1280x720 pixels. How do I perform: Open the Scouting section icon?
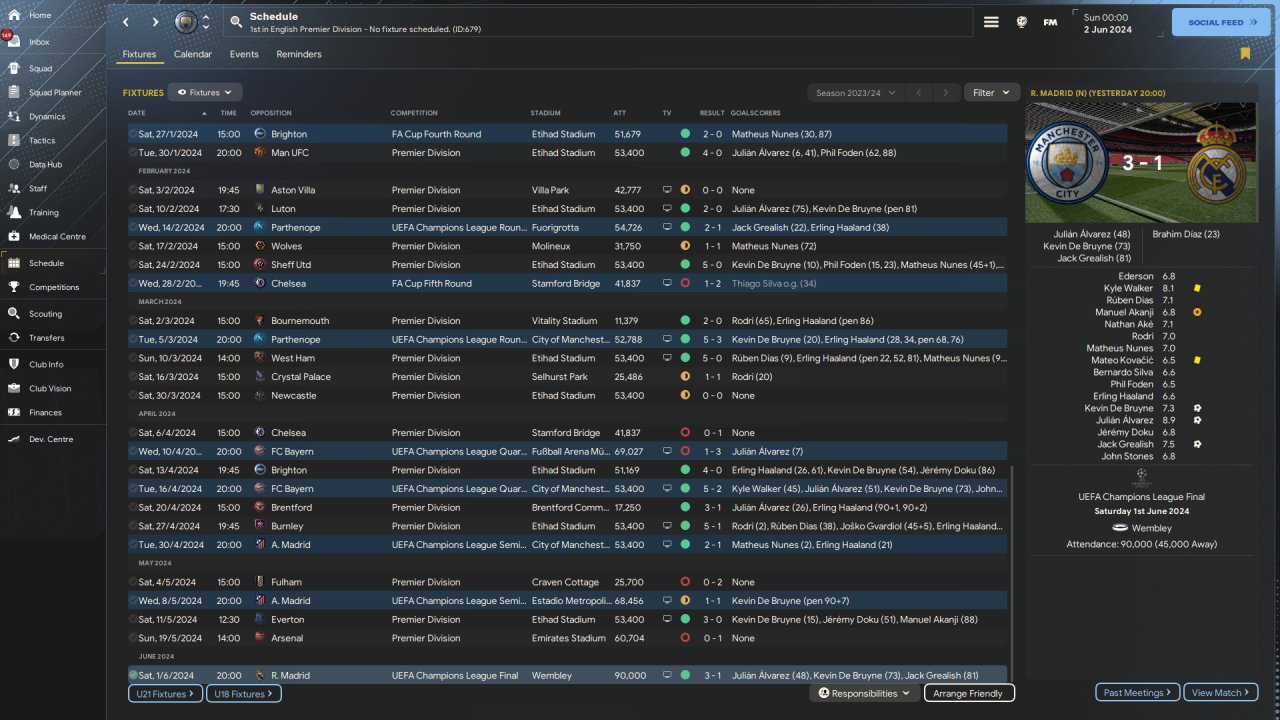click(14, 313)
